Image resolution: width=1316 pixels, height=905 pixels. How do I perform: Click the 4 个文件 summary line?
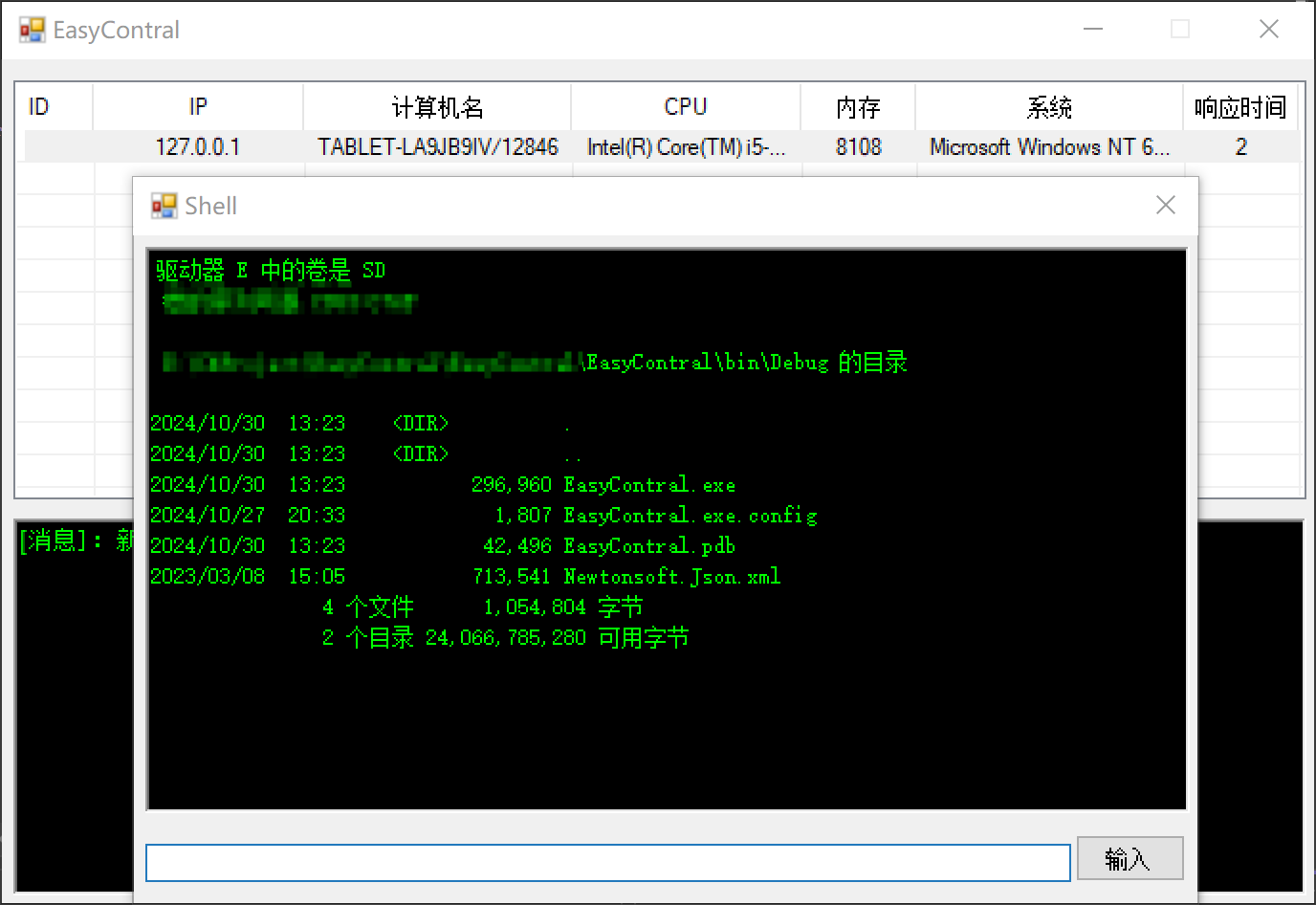482,607
